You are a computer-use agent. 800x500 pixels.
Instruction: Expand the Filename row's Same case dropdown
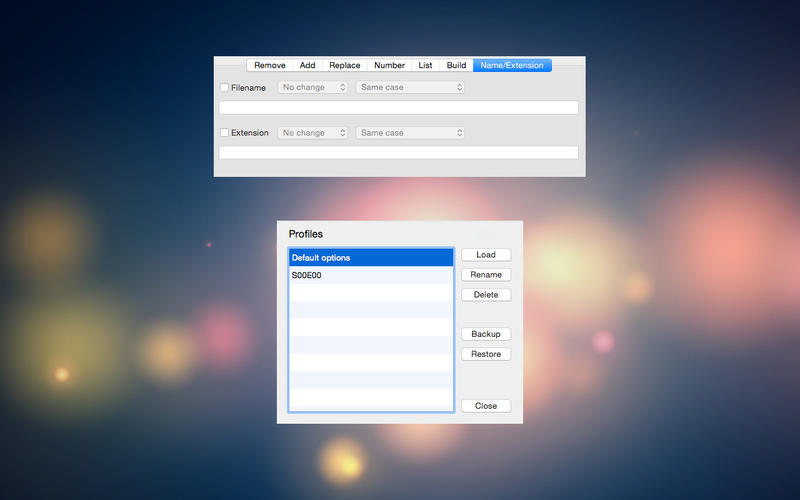click(x=410, y=88)
